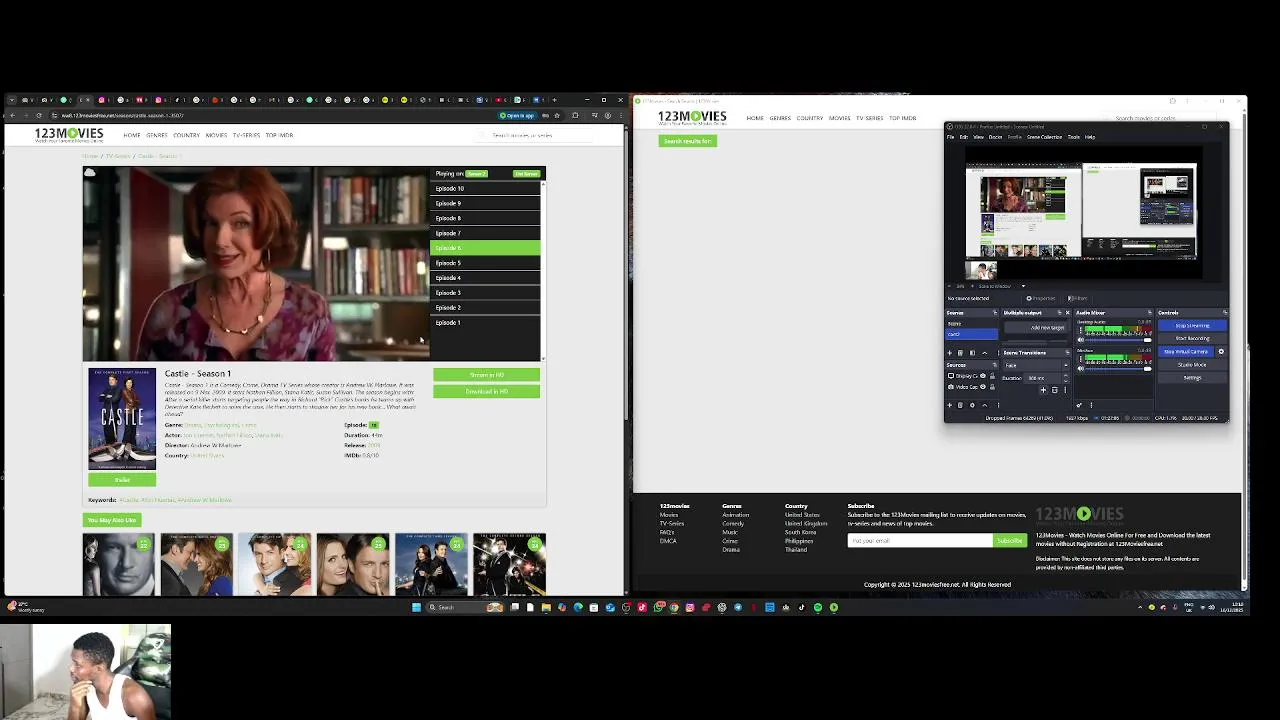Image resolution: width=1280 pixels, height=720 pixels.
Task: Open View menu in OBS
Action: click(978, 137)
